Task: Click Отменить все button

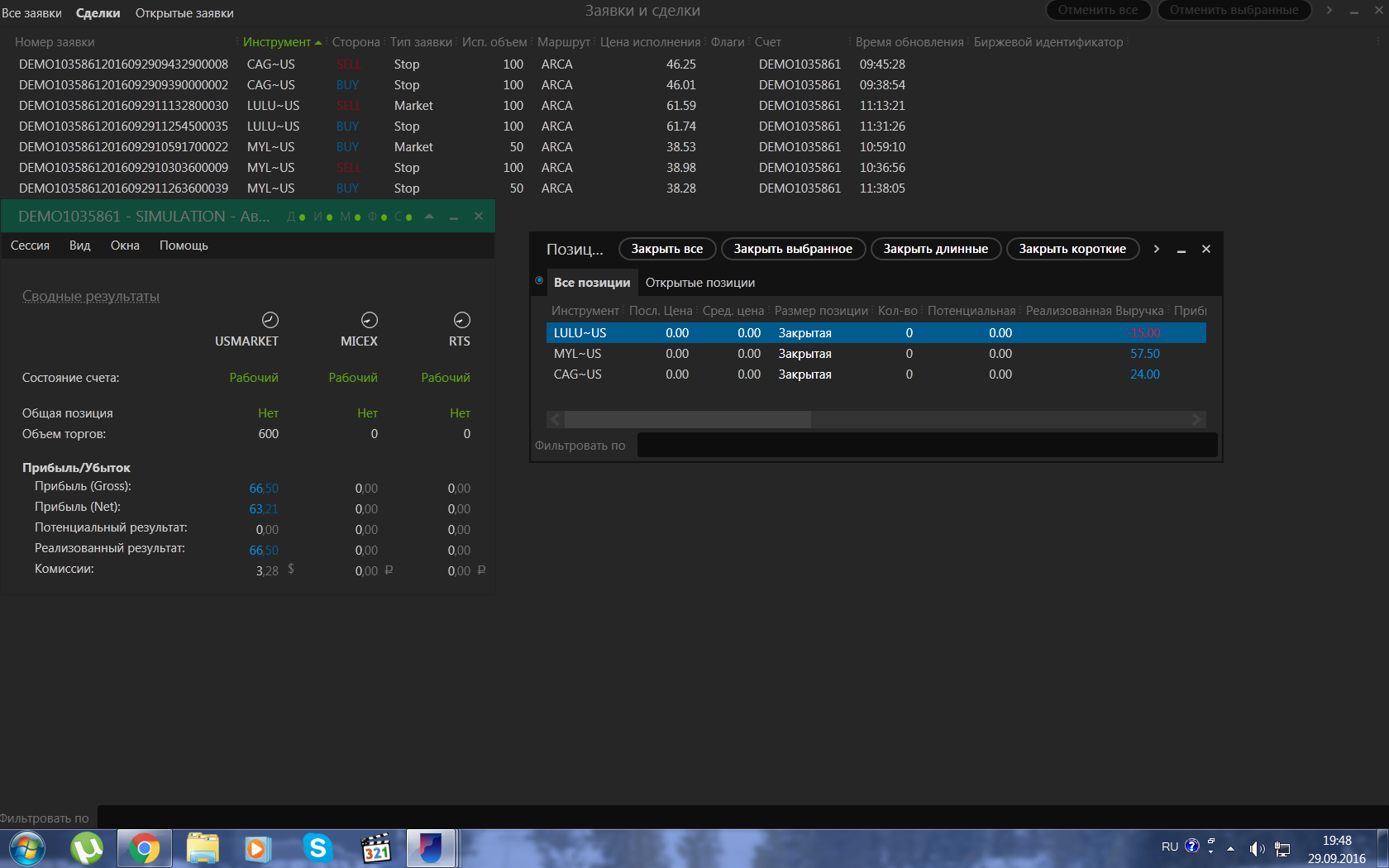Action: pyautogui.click(x=1098, y=10)
